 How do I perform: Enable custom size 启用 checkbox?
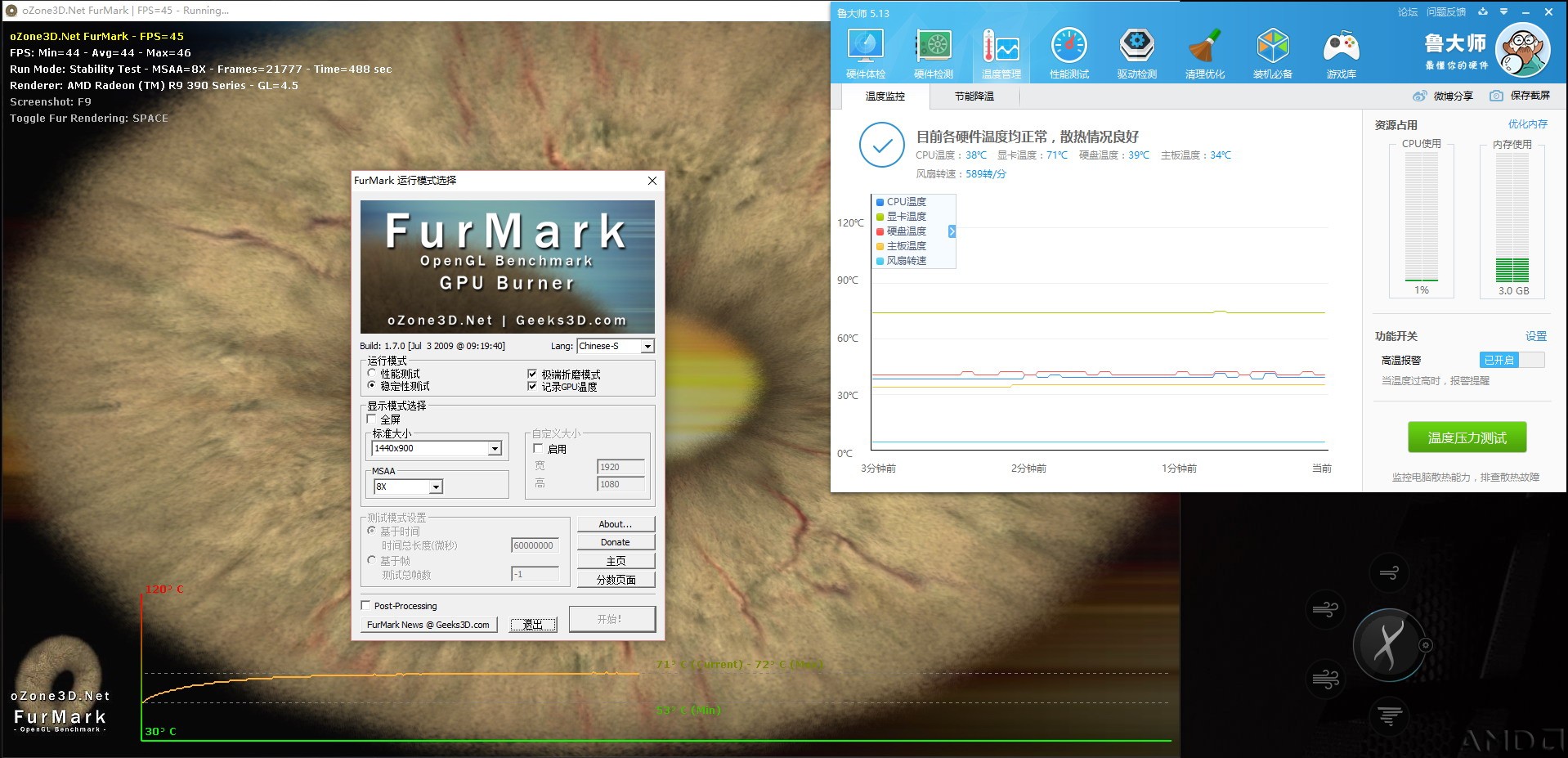pos(538,448)
